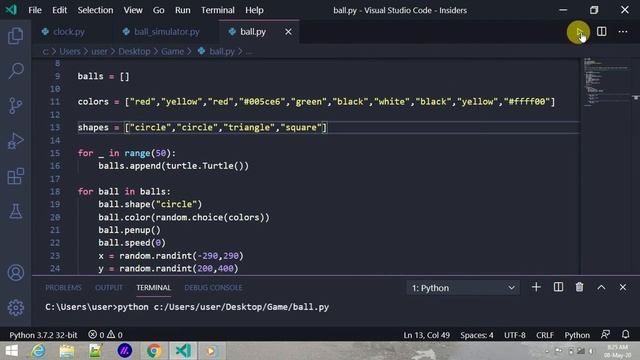The width and height of the screenshot is (640, 360).
Task: Open the Windows Start button
Action: (x=11, y=351)
